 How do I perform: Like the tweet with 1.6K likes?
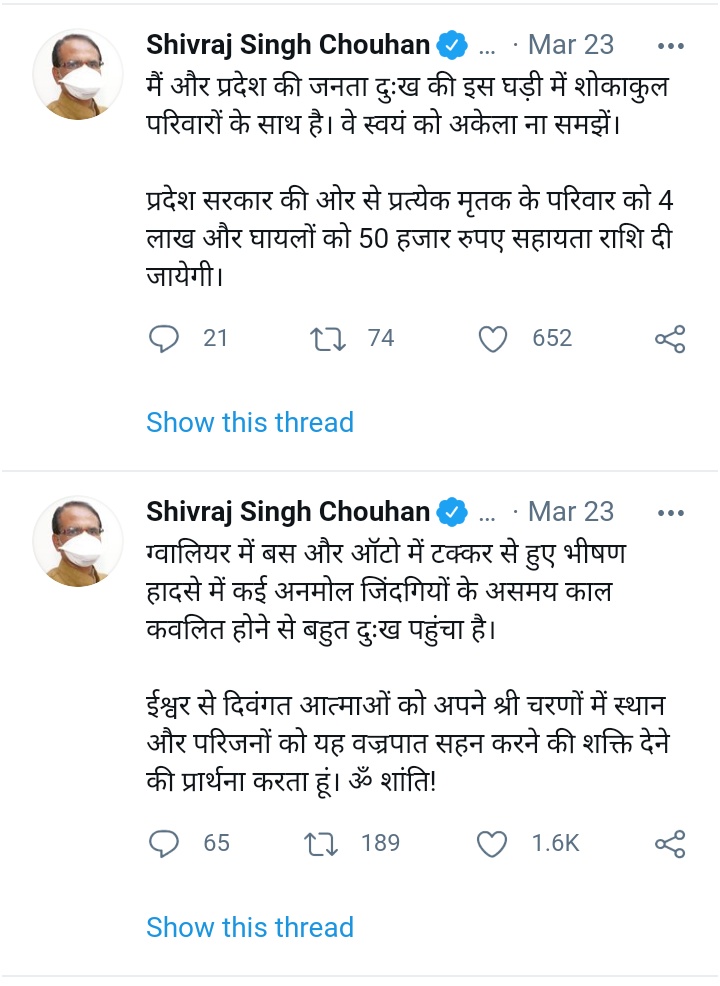493,844
